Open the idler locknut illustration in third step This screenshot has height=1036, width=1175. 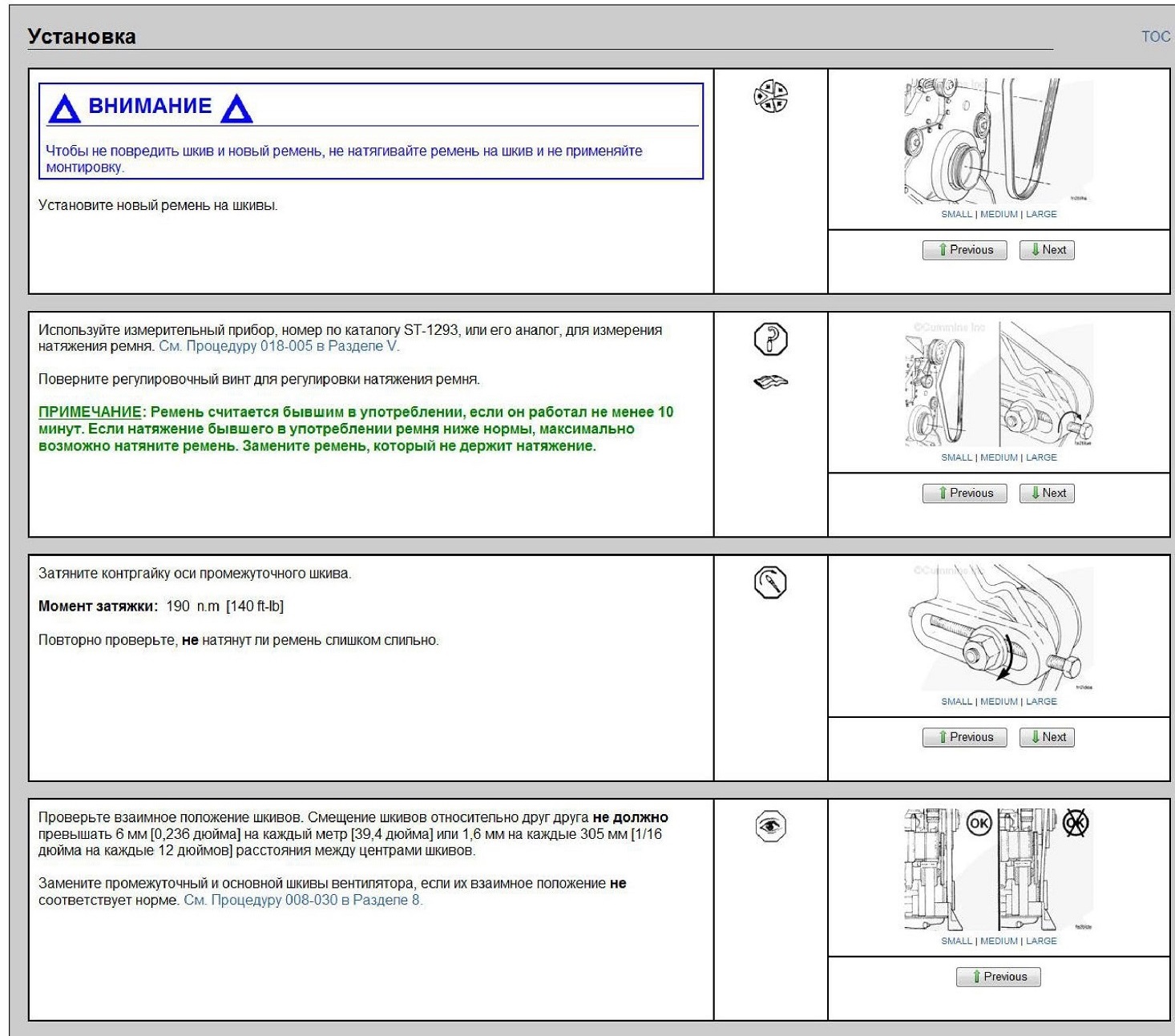[x=999, y=627]
